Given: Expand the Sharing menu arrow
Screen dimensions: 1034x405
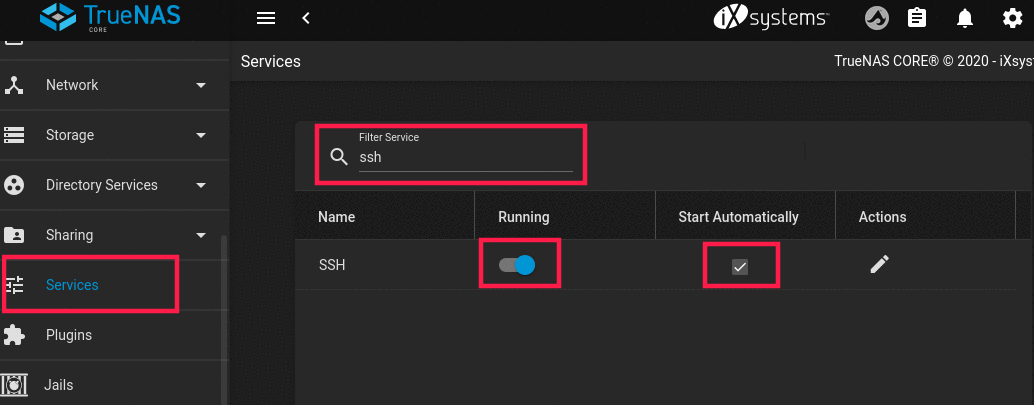Looking at the screenshot, I should (x=200, y=235).
